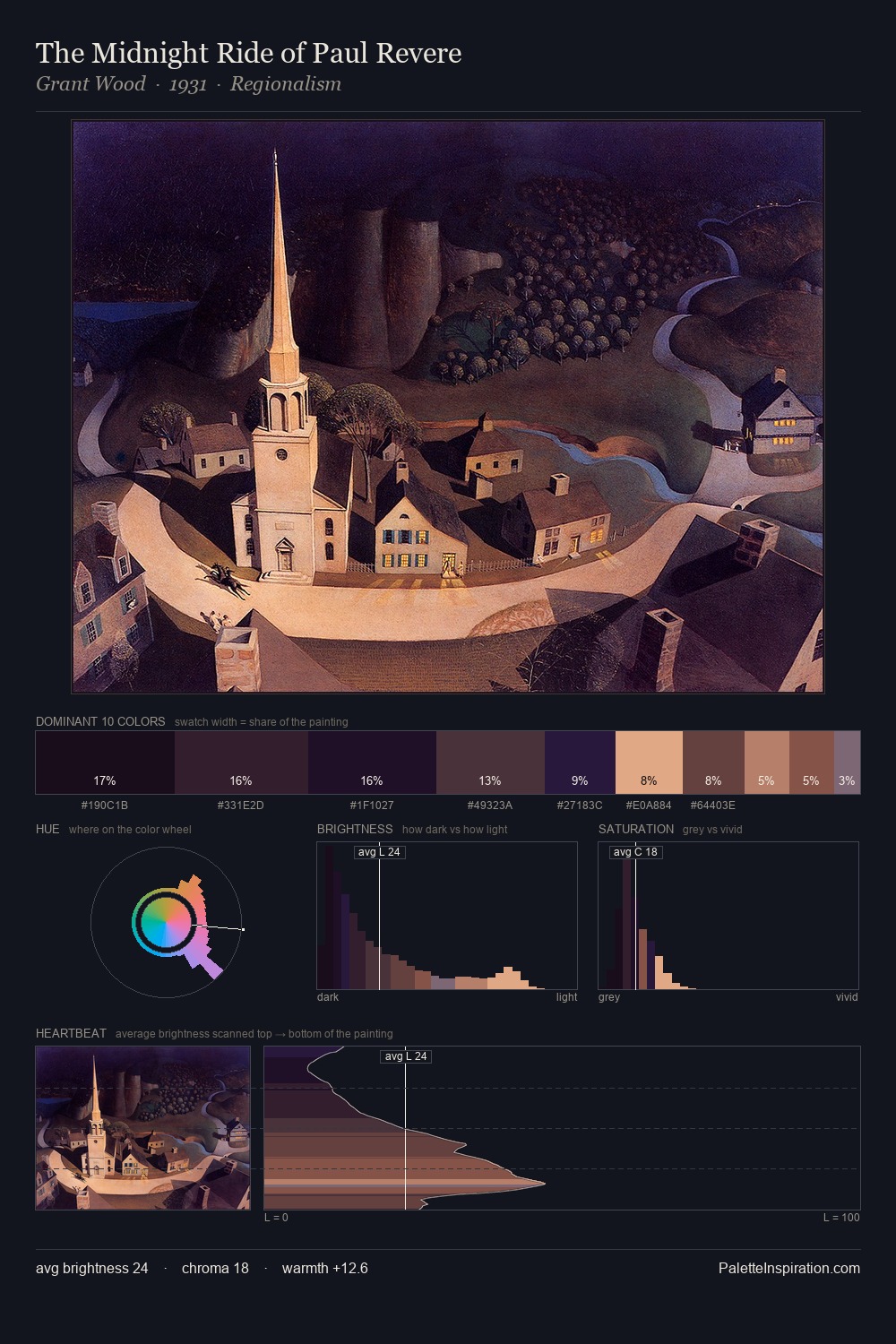Click the 'dark' axis label
Image resolution: width=896 pixels, height=1344 pixels.
point(328,997)
